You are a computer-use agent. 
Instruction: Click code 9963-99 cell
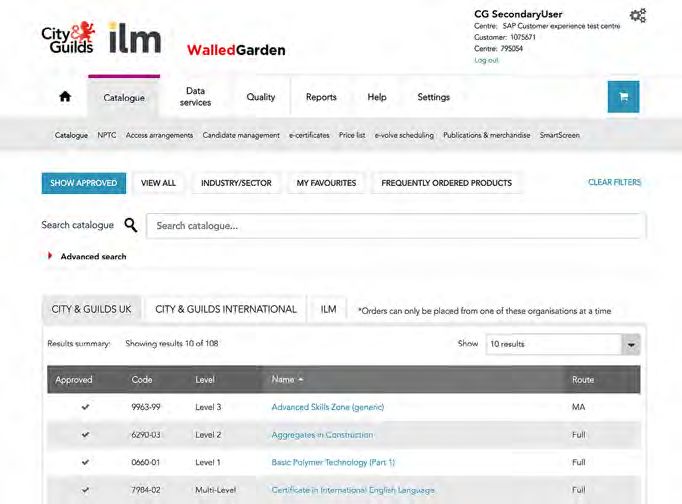coord(146,407)
